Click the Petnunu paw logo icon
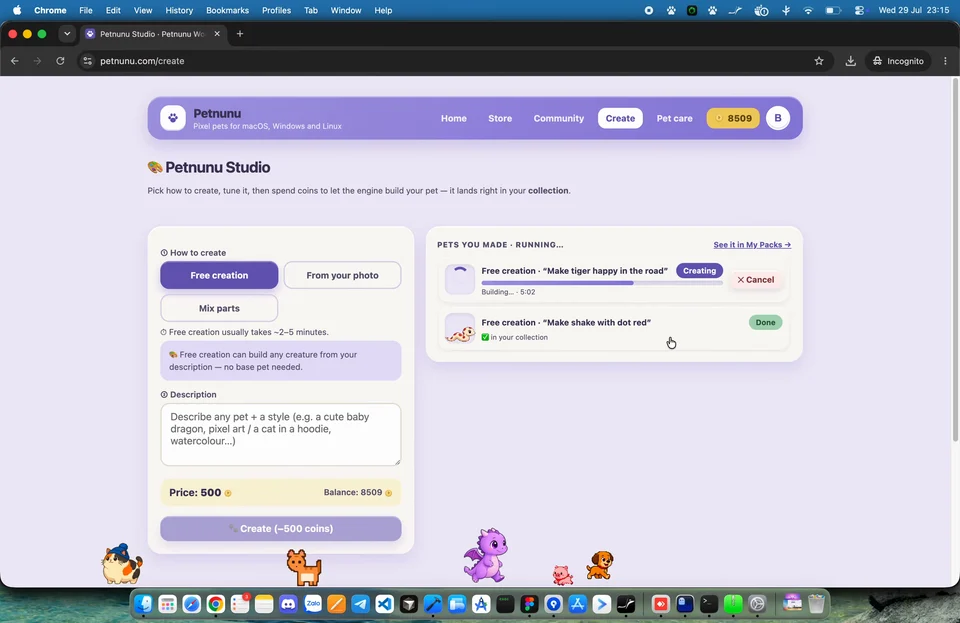 click(x=173, y=118)
